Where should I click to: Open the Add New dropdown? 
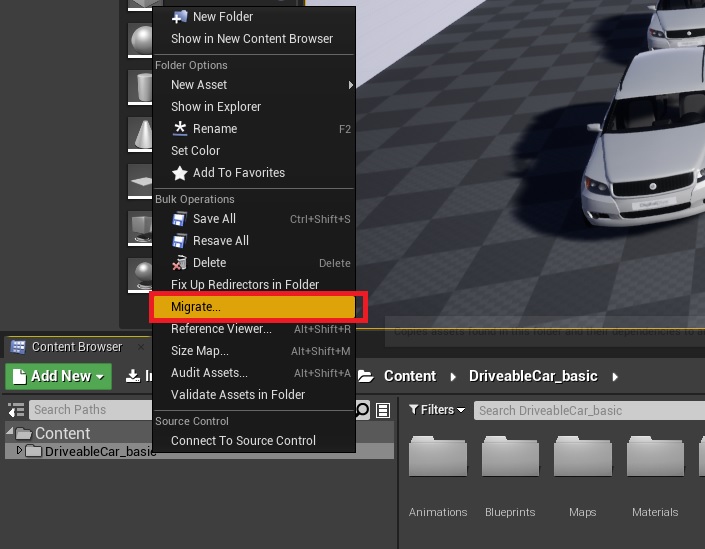click(x=60, y=376)
